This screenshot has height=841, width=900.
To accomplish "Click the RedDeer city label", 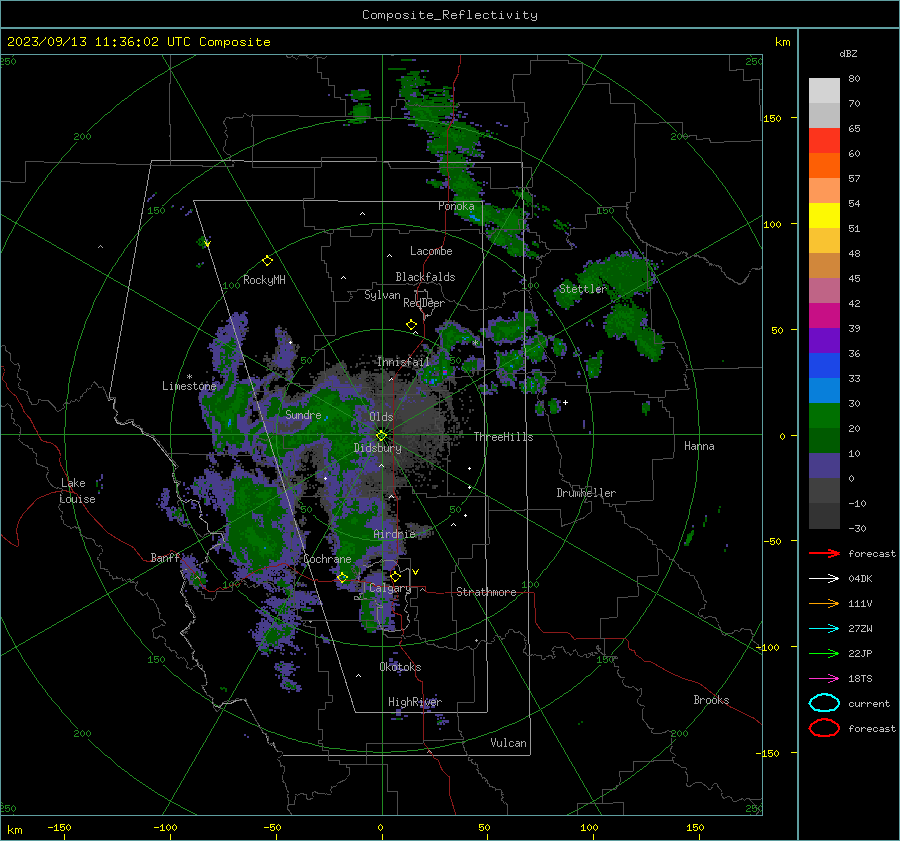I will pyautogui.click(x=424, y=303).
